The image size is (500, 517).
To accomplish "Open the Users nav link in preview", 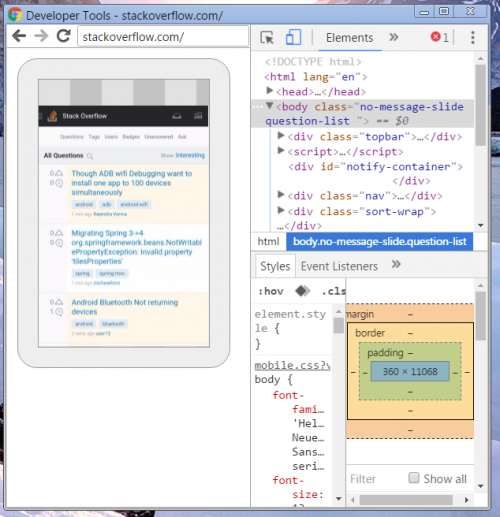I will (x=111, y=137).
